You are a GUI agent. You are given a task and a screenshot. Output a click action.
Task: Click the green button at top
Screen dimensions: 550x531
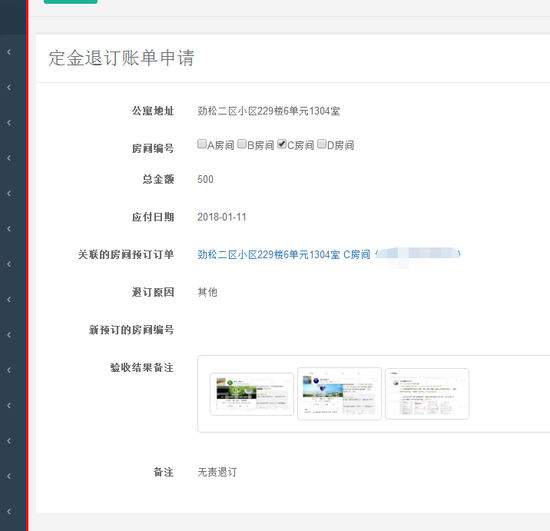click(x=71, y=2)
